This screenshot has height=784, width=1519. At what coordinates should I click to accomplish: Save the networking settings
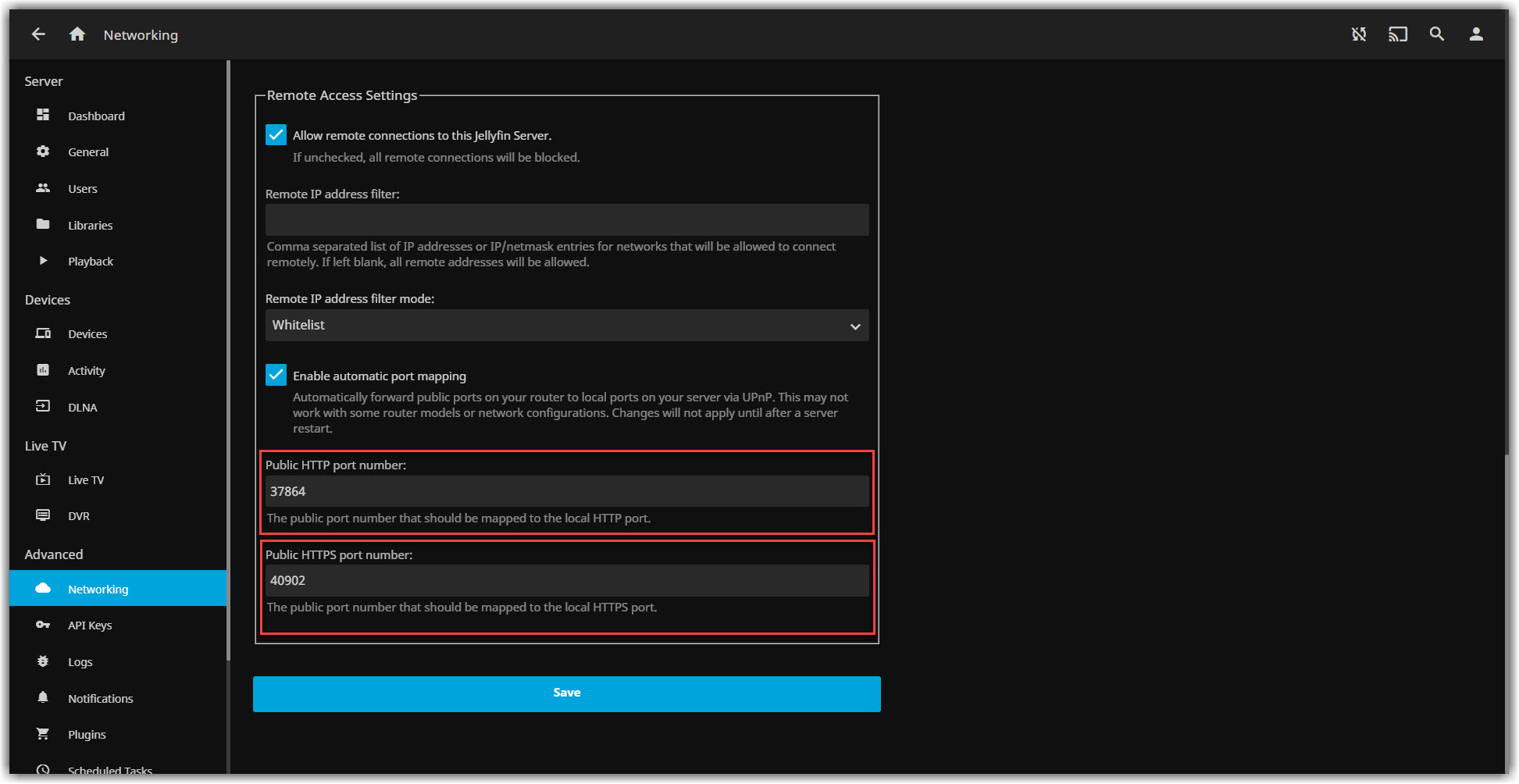click(567, 693)
